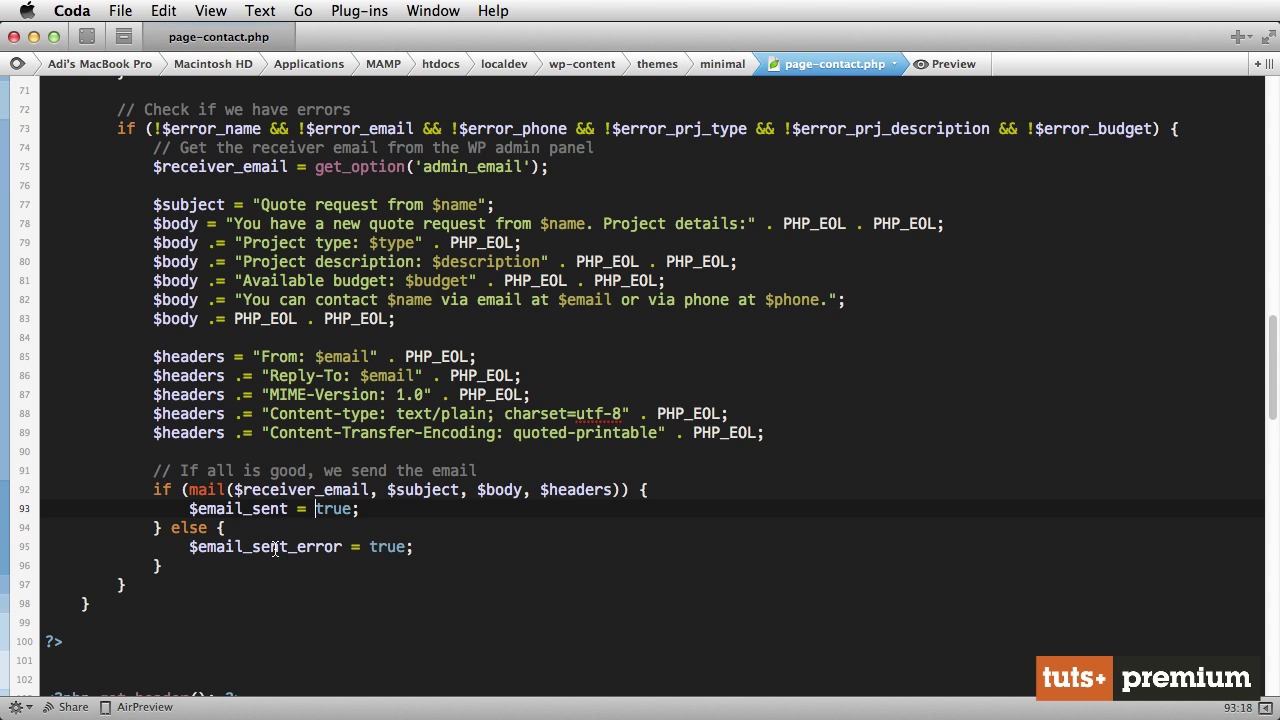The image size is (1280, 720).
Task: Click the '?>' closing tag on line 100
Action: [53, 642]
